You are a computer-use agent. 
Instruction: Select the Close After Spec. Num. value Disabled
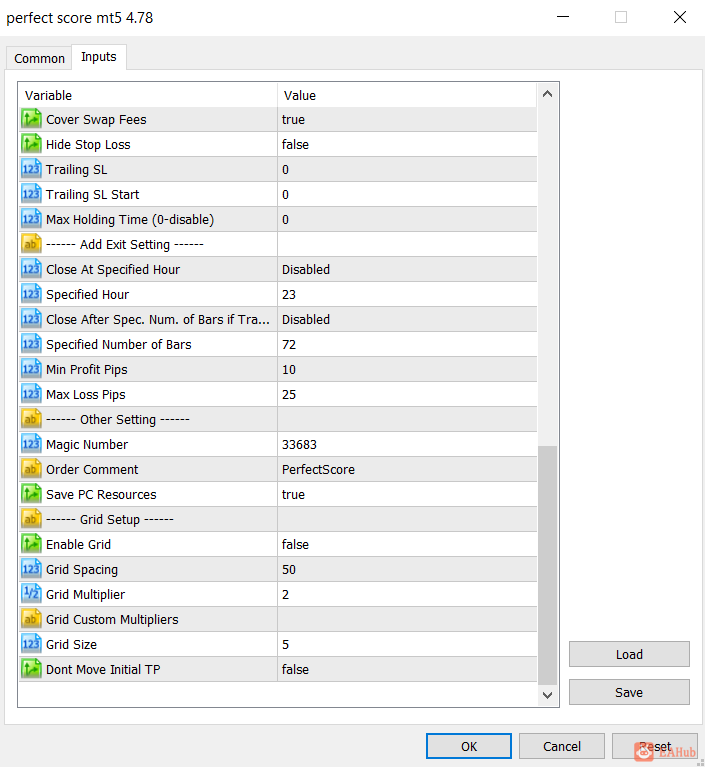(x=407, y=319)
